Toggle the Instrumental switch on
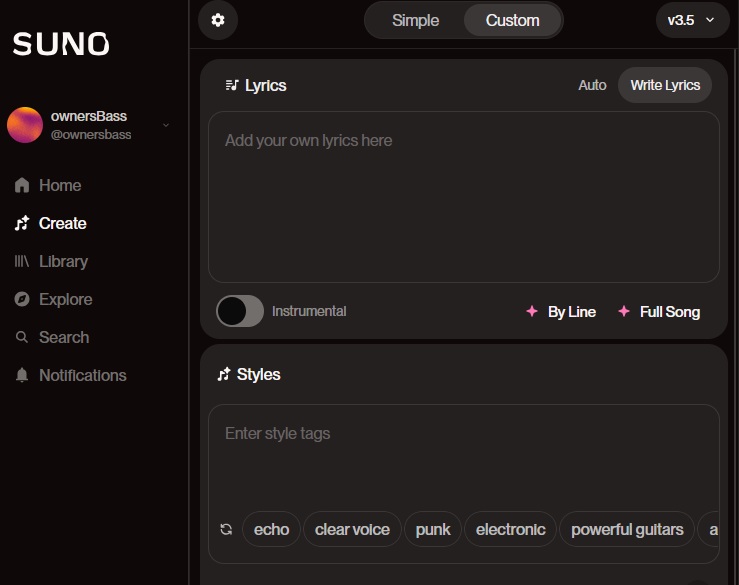The height and width of the screenshot is (585, 739). click(240, 311)
